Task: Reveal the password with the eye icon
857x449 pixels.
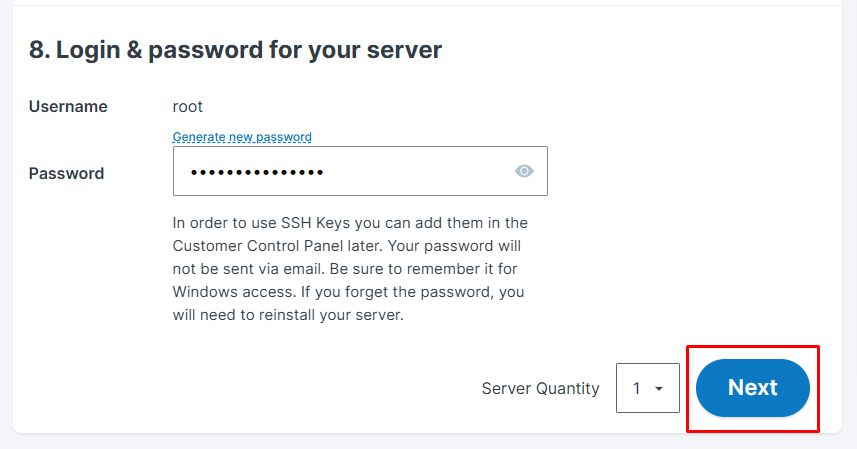Action: coord(524,171)
